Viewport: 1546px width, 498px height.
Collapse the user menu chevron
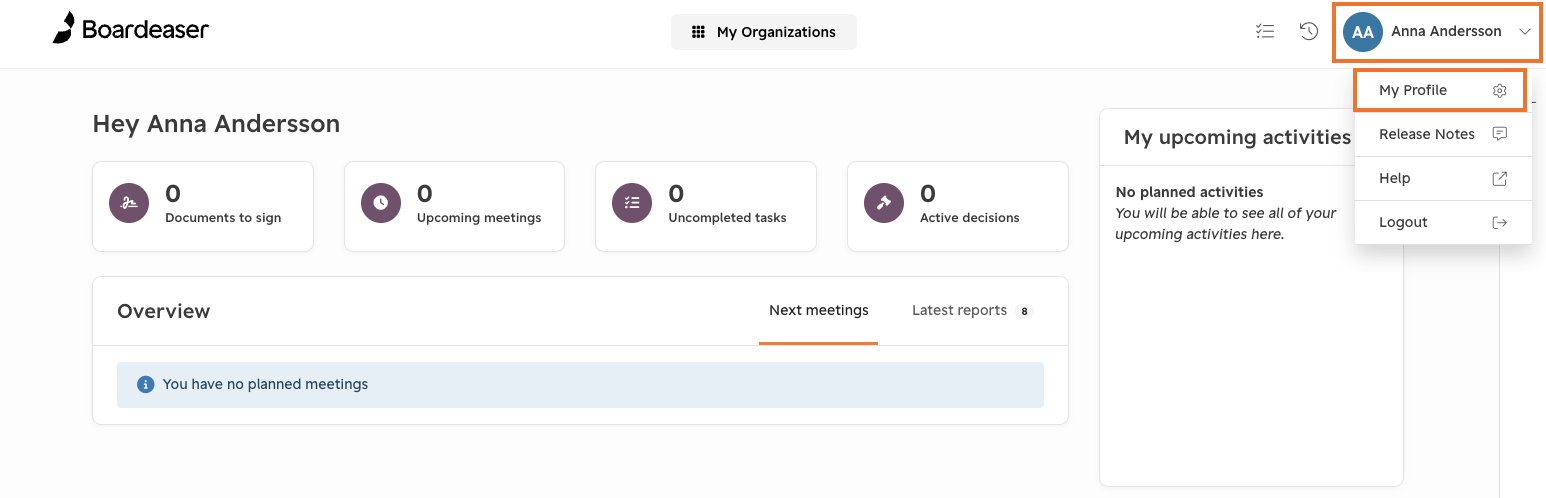click(x=1525, y=32)
